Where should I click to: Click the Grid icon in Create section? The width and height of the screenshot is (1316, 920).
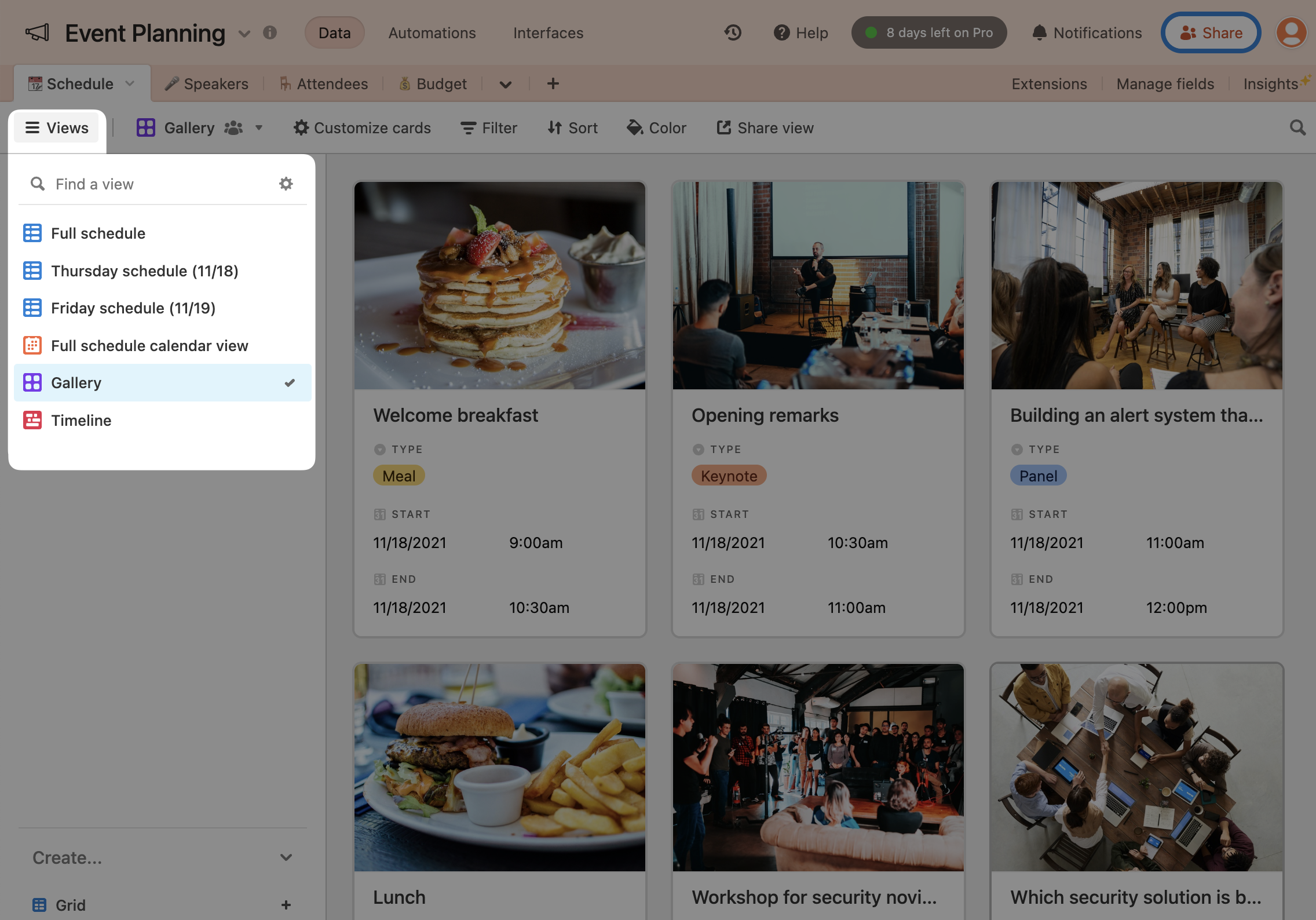39,905
